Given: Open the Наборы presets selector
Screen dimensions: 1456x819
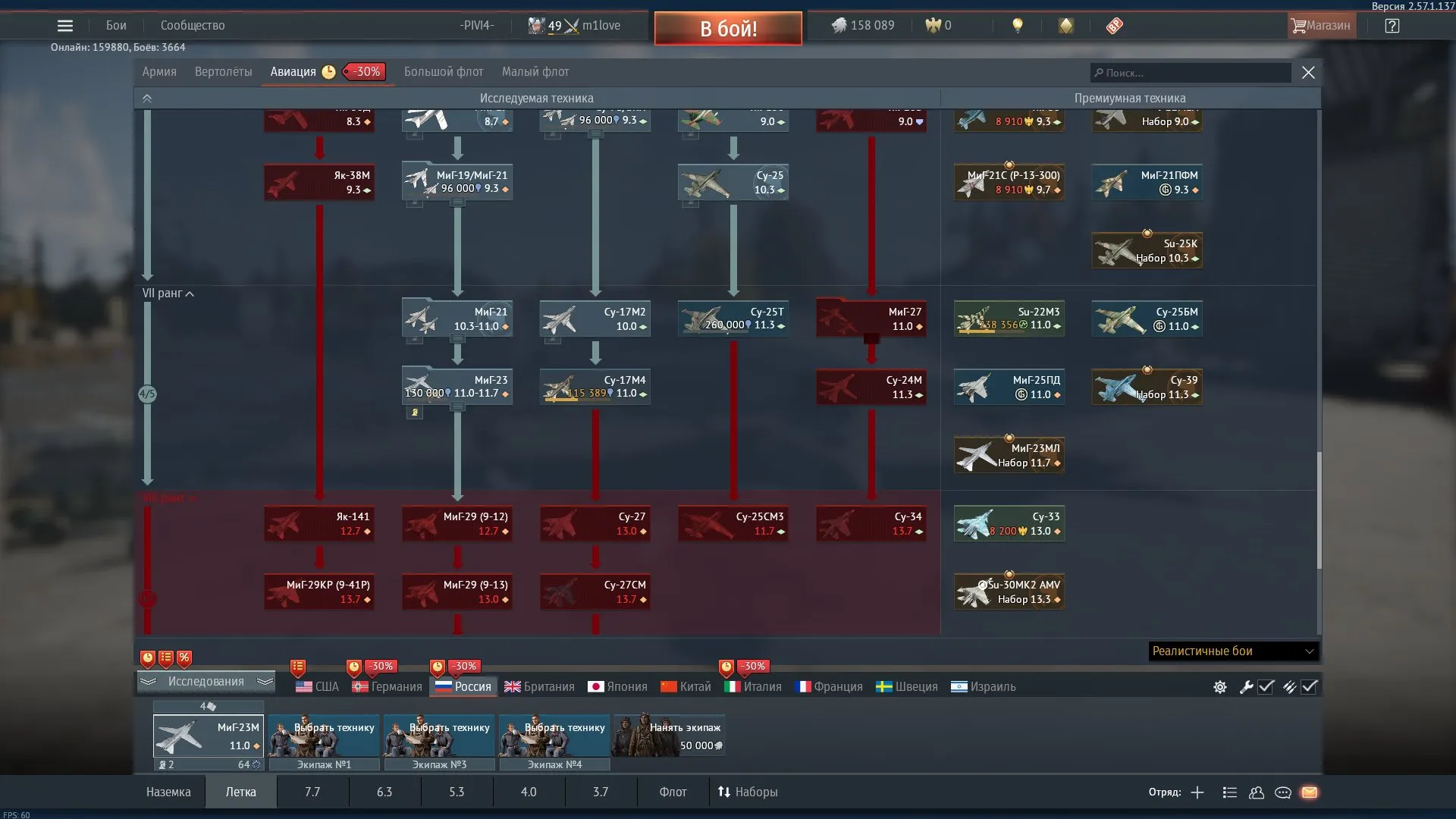Looking at the screenshot, I should [748, 792].
